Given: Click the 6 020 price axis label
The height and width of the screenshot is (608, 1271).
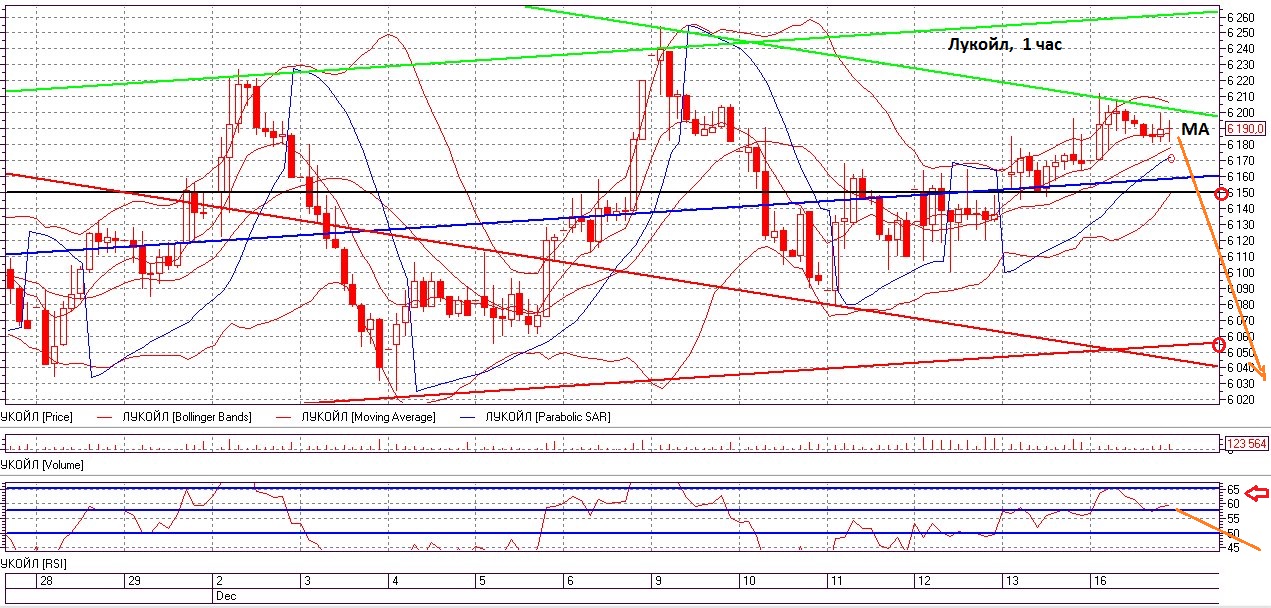Looking at the screenshot, I should 1240,401.
